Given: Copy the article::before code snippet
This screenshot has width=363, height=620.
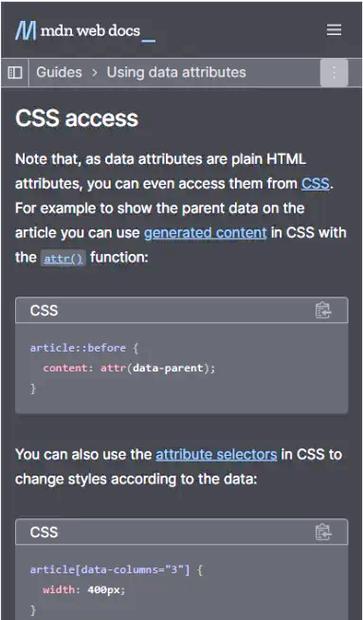Looking at the screenshot, I should 323,310.
